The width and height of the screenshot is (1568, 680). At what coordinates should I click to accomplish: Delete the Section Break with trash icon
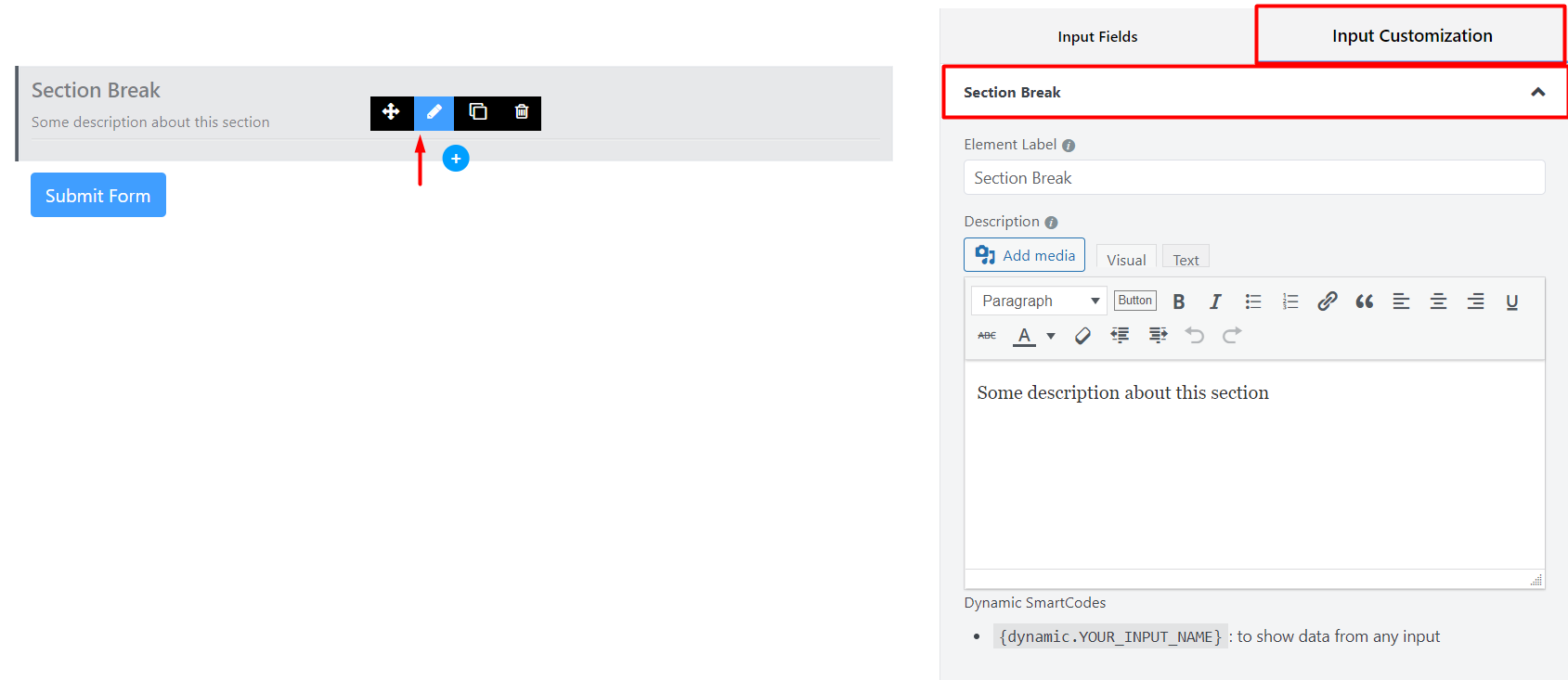point(522,112)
